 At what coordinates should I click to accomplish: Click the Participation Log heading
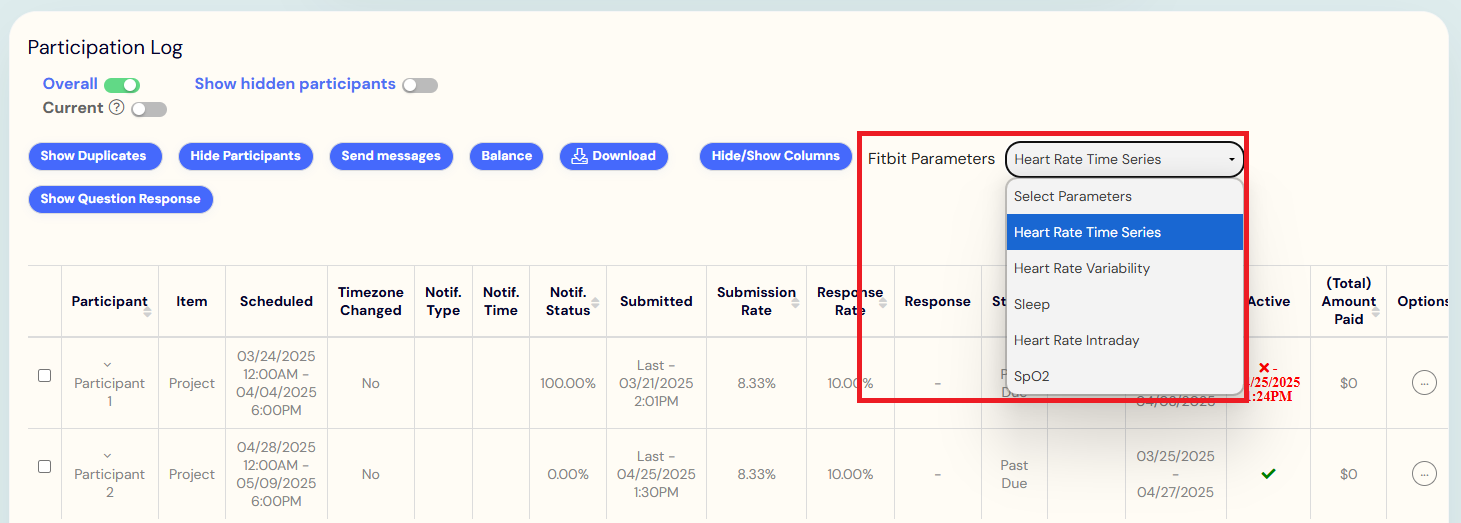click(x=105, y=47)
